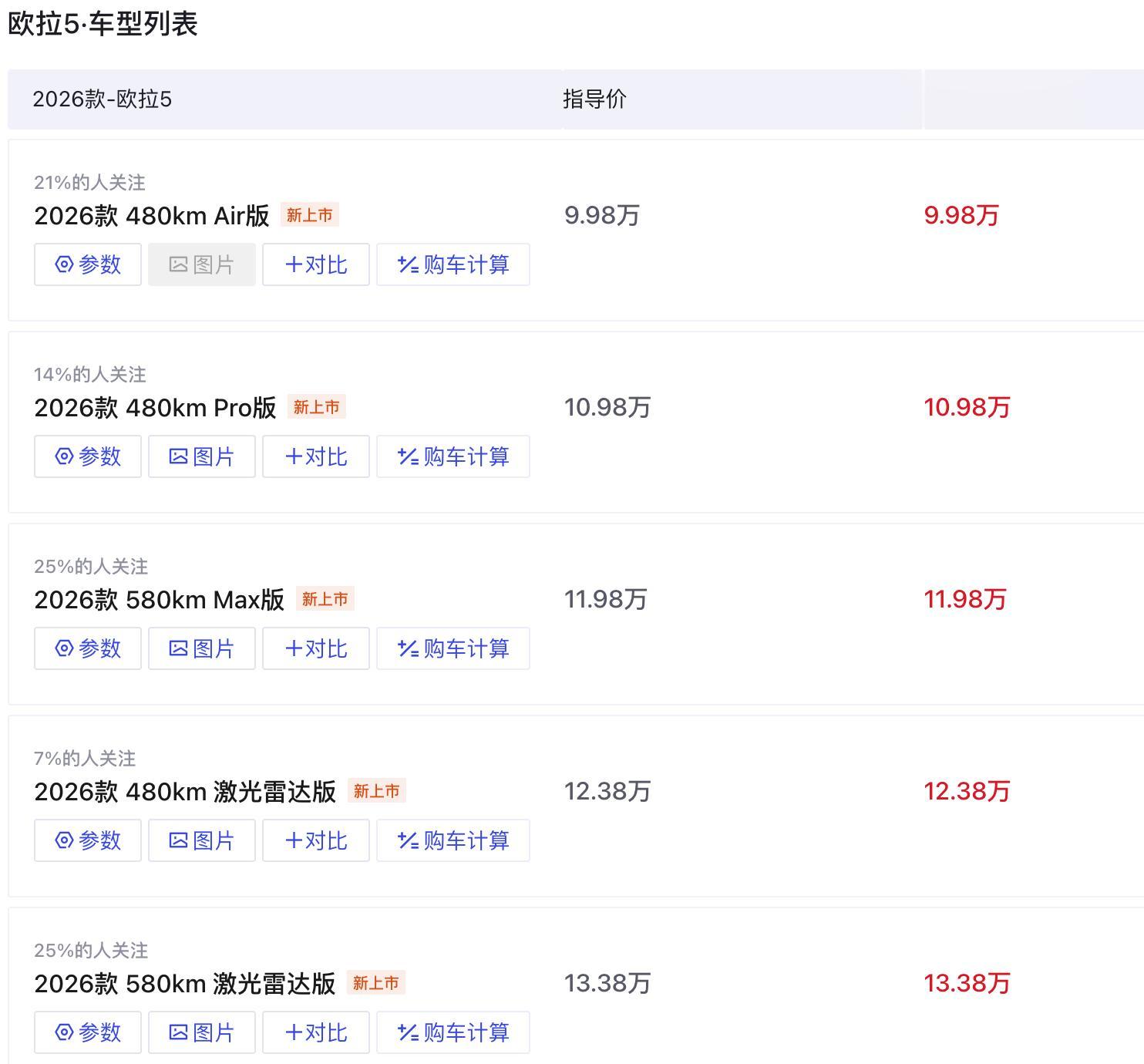Click the 指导价 column header
The height and width of the screenshot is (1064, 1144).
click(594, 99)
